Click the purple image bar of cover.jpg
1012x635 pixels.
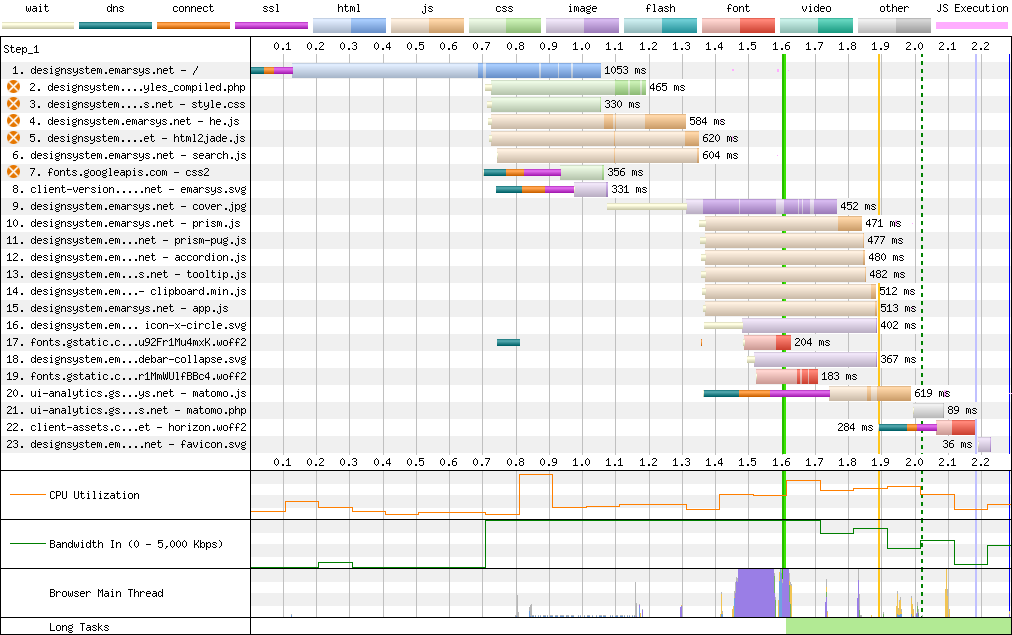tap(762, 207)
